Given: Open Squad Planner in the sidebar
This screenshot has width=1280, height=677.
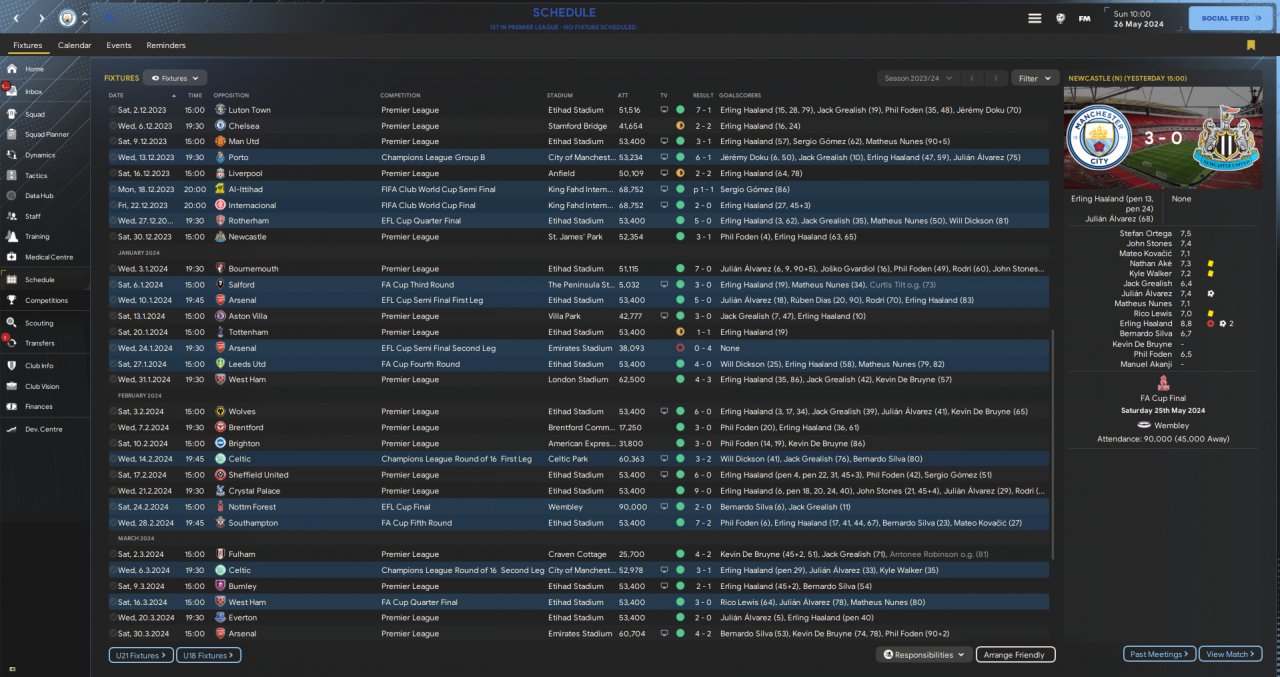Looking at the screenshot, I should (x=46, y=134).
